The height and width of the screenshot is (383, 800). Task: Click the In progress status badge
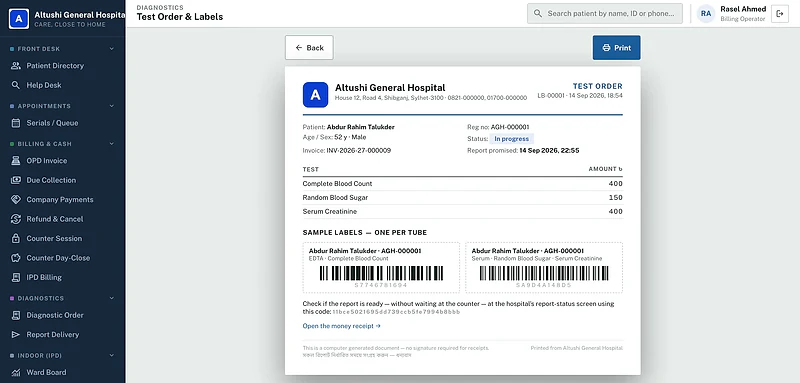[x=512, y=139]
